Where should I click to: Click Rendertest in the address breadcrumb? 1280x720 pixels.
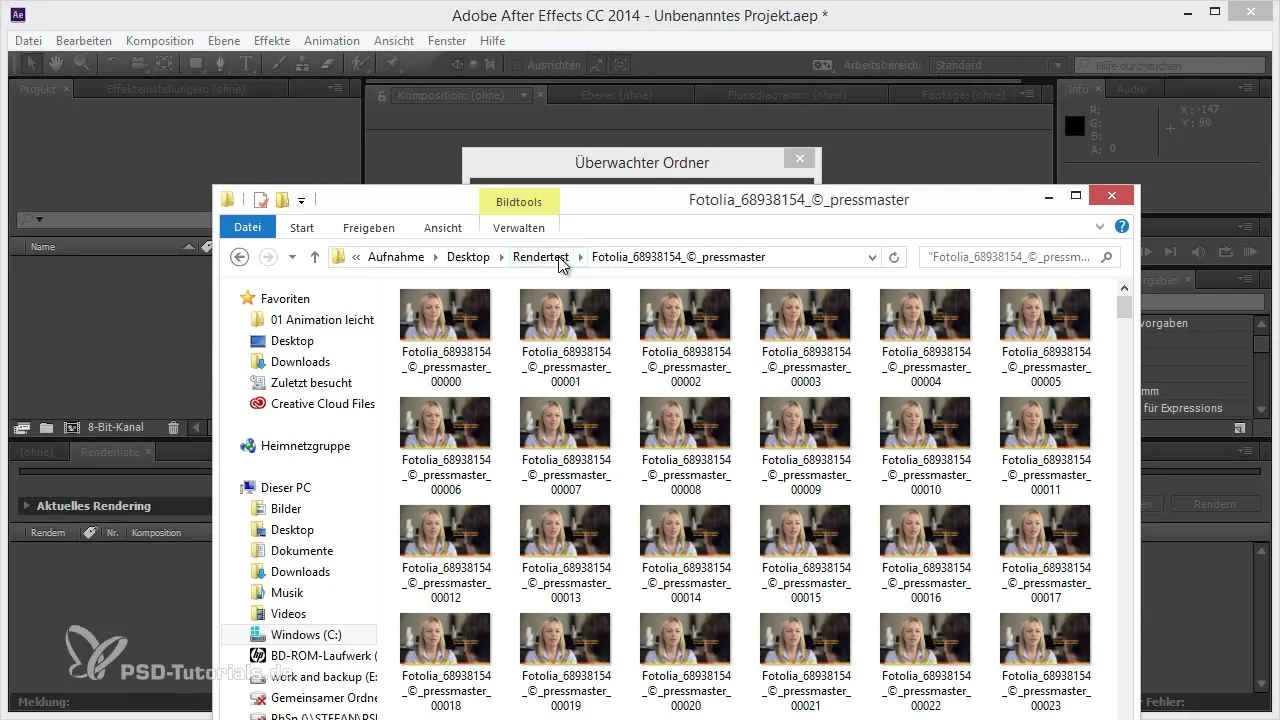coord(540,257)
